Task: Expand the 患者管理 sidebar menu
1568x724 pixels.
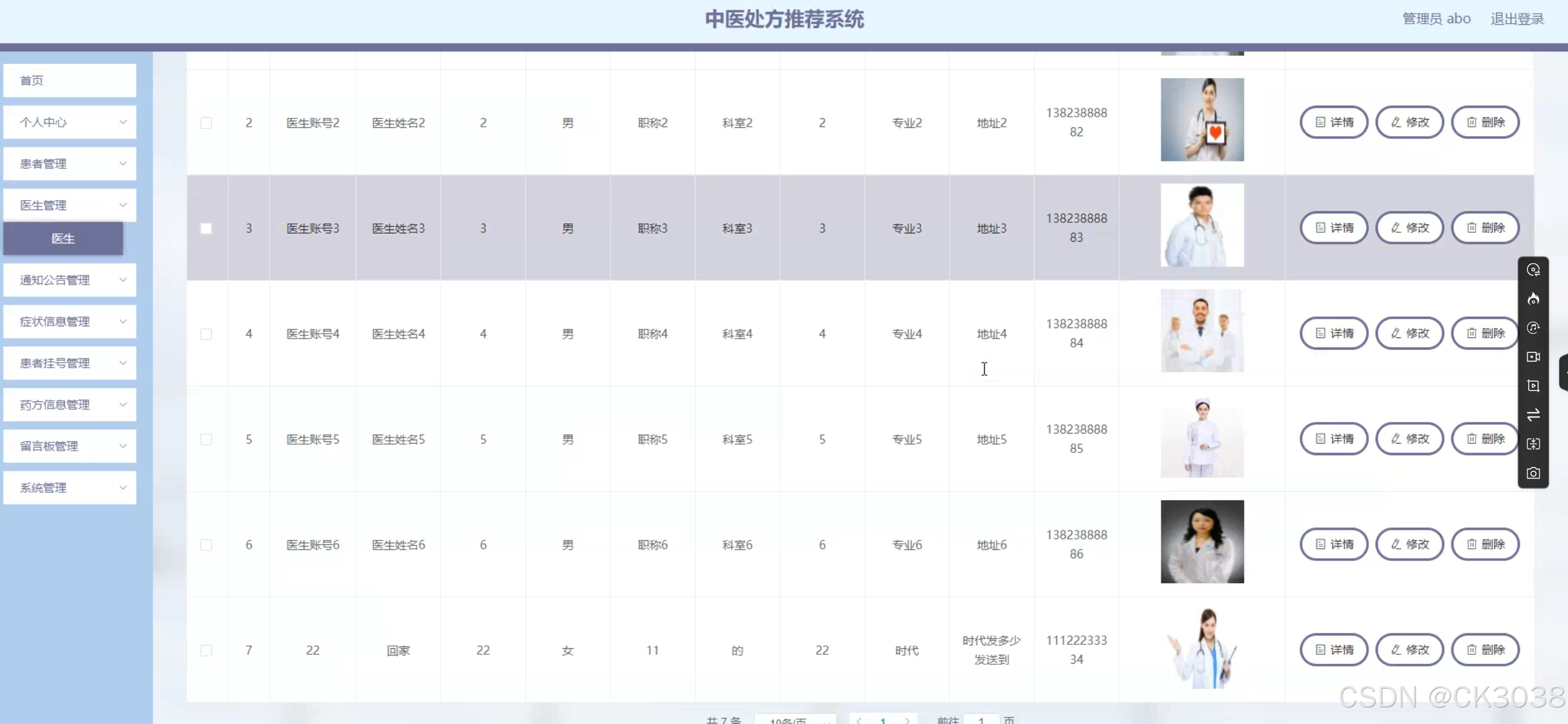Action: point(70,164)
